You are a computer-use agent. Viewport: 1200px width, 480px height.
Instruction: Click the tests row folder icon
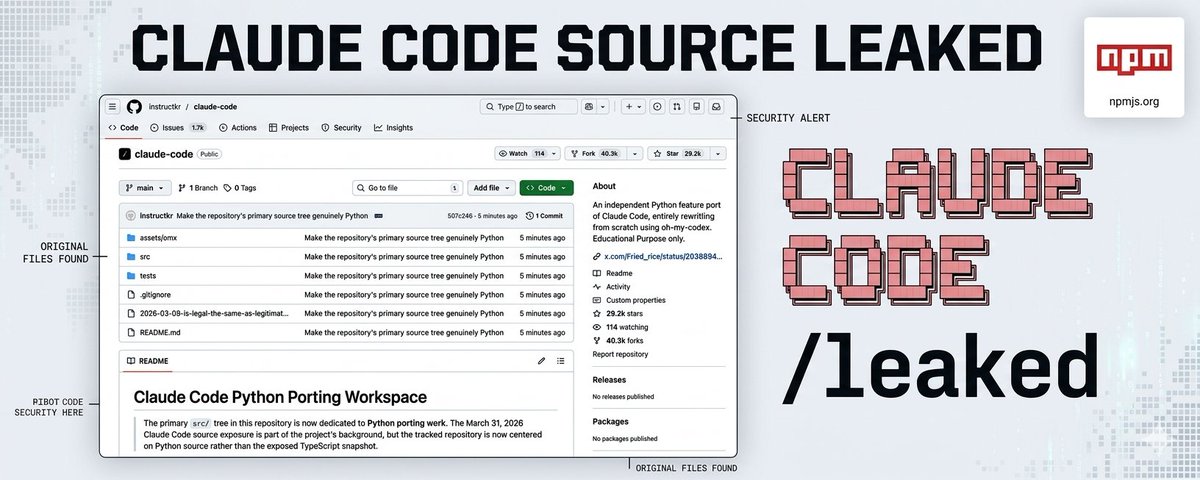coord(130,275)
